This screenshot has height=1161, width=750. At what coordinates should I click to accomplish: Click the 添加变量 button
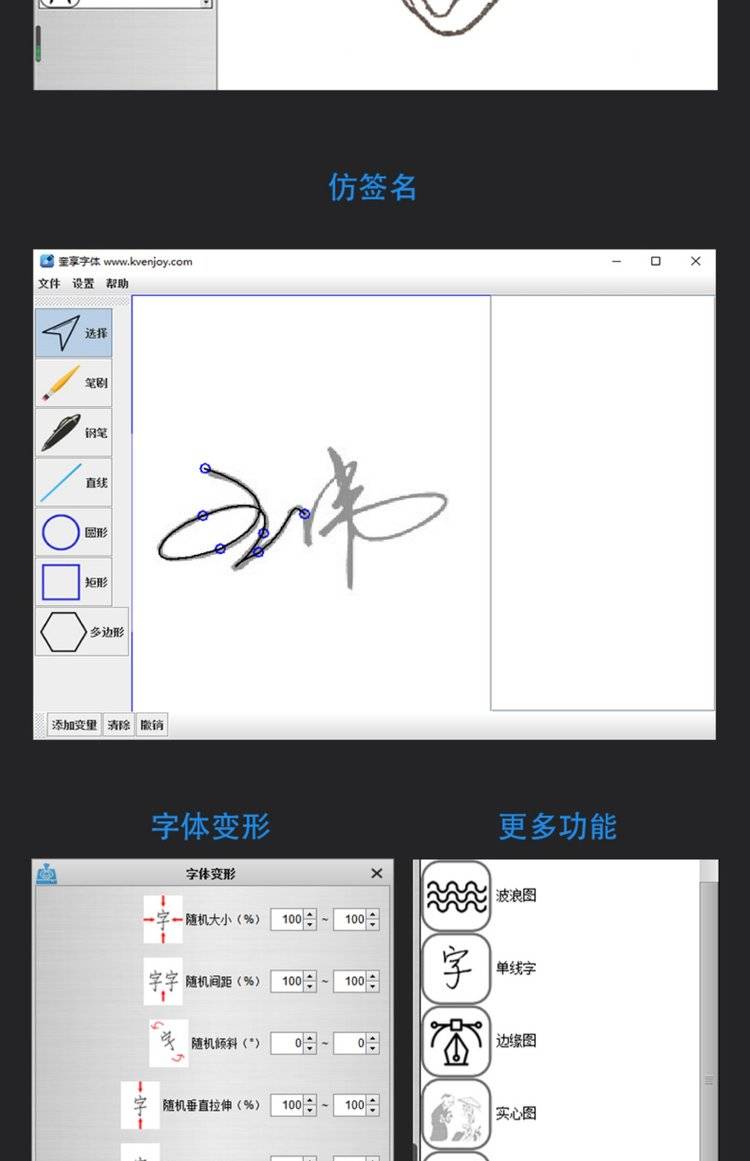click(x=75, y=725)
